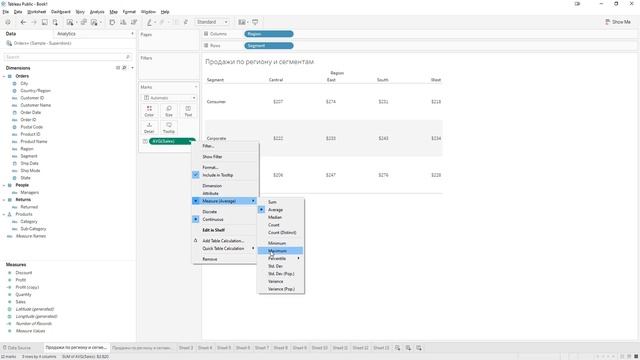Open the Worksheet menu in menu bar

[x=37, y=12]
